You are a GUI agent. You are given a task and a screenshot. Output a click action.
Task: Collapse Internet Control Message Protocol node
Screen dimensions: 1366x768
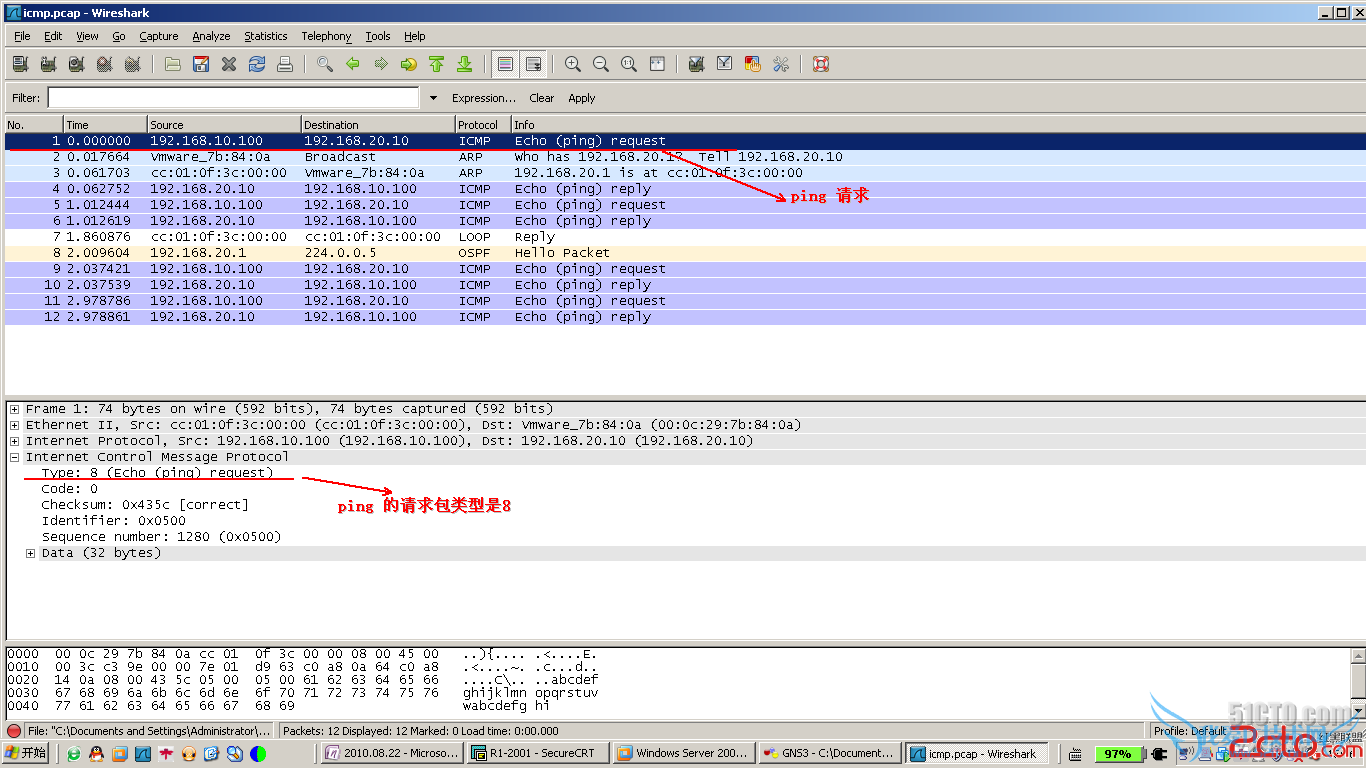pos(14,457)
